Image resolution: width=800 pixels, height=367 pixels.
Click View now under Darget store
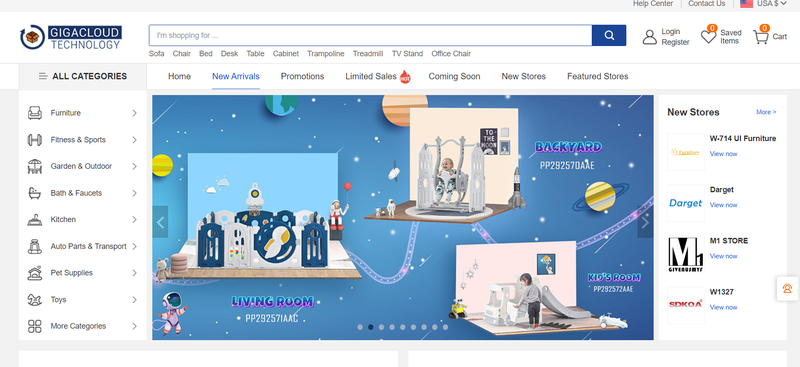click(723, 205)
